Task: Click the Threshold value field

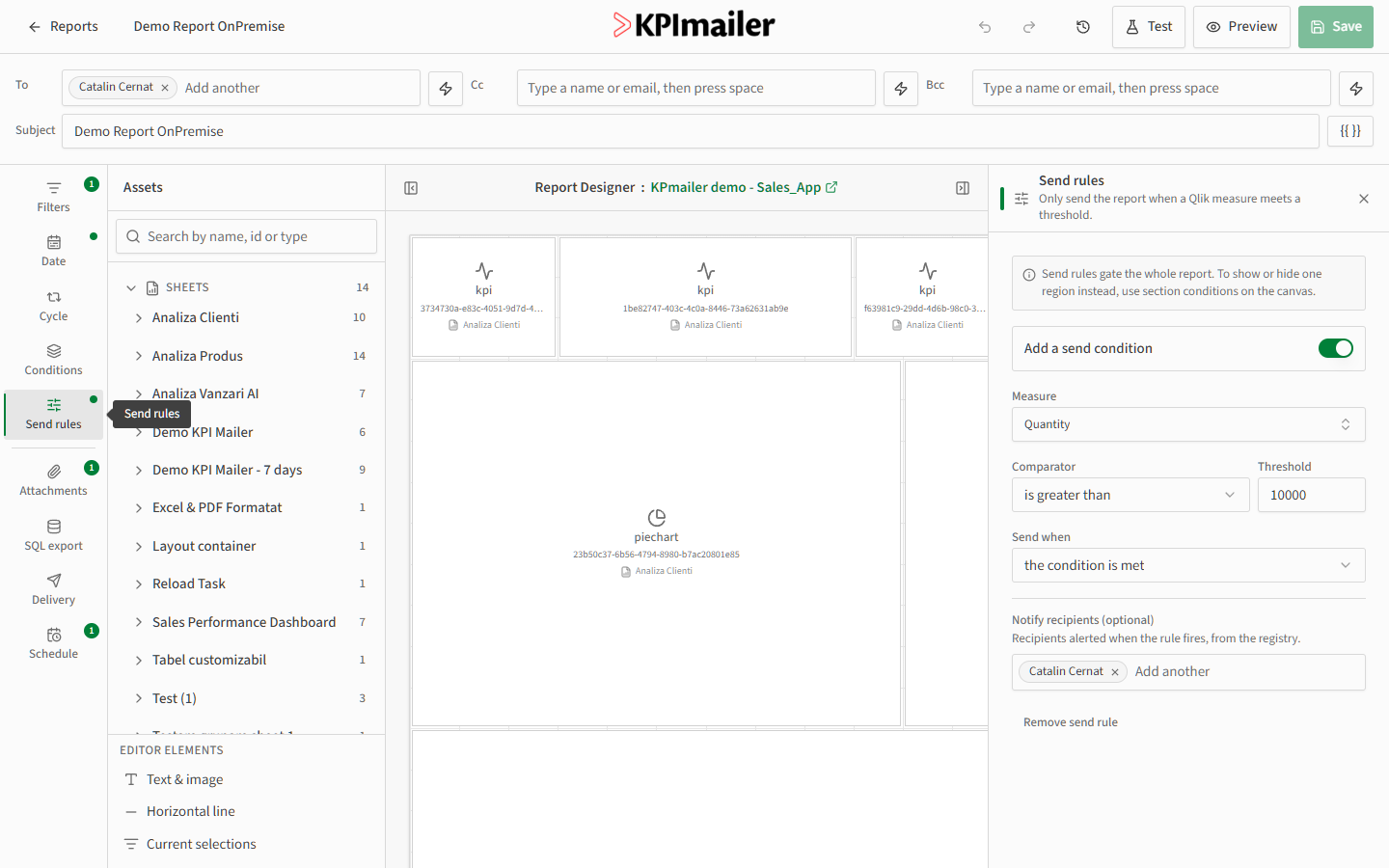Action: (x=1312, y=495)
